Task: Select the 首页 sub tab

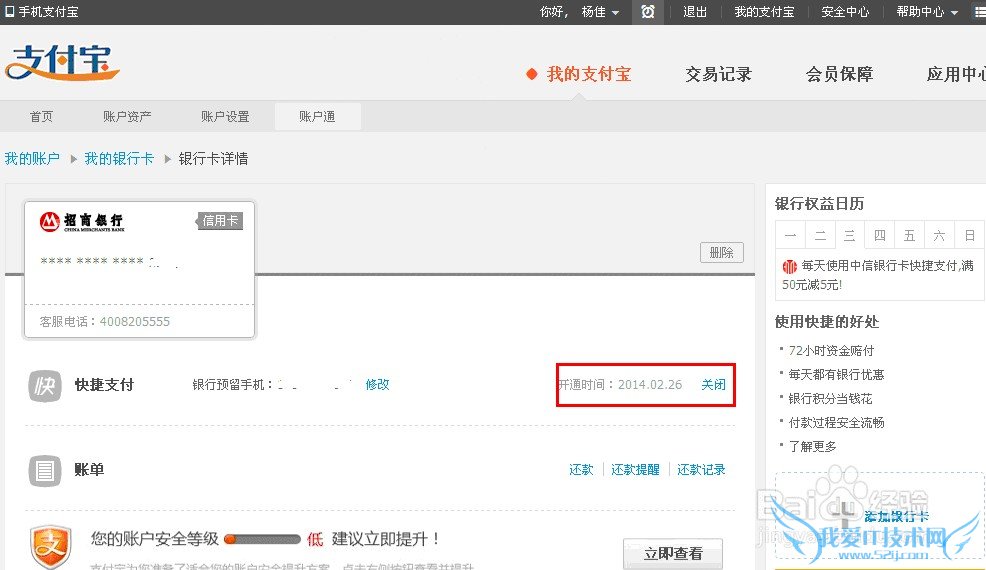Action: tap(42, 116)
